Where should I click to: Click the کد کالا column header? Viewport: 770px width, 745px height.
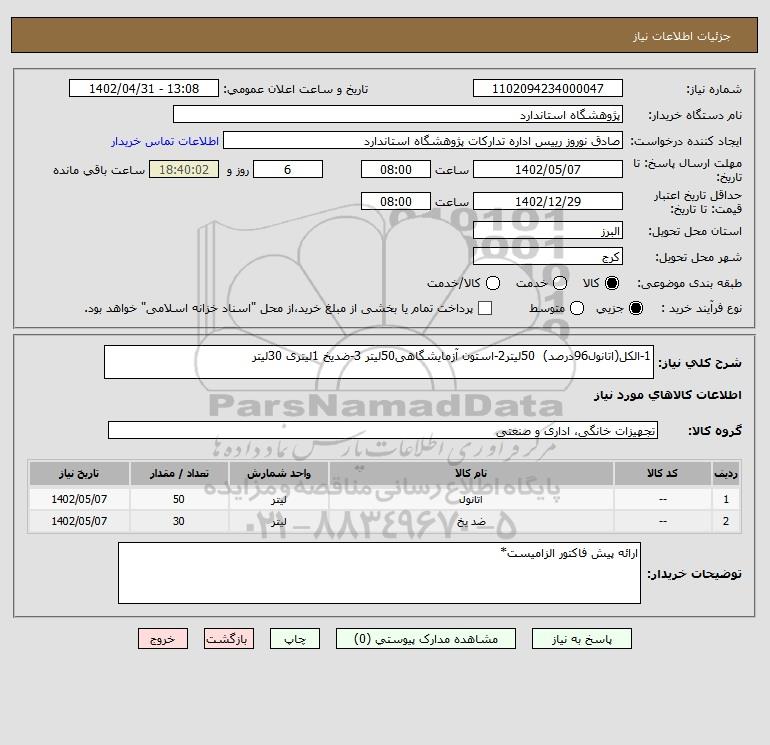(x=662, y=473)
